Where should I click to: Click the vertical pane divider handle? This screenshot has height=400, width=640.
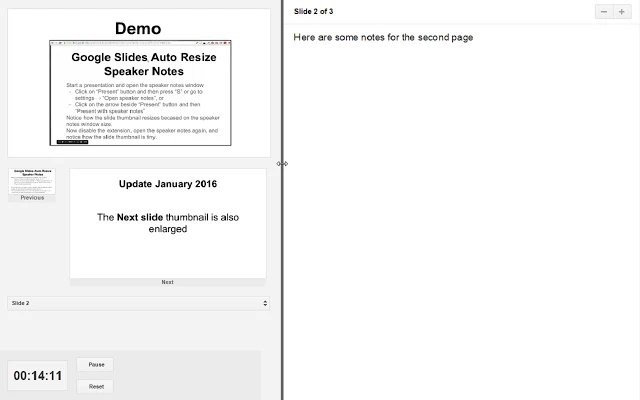click(x=282, y=164)
